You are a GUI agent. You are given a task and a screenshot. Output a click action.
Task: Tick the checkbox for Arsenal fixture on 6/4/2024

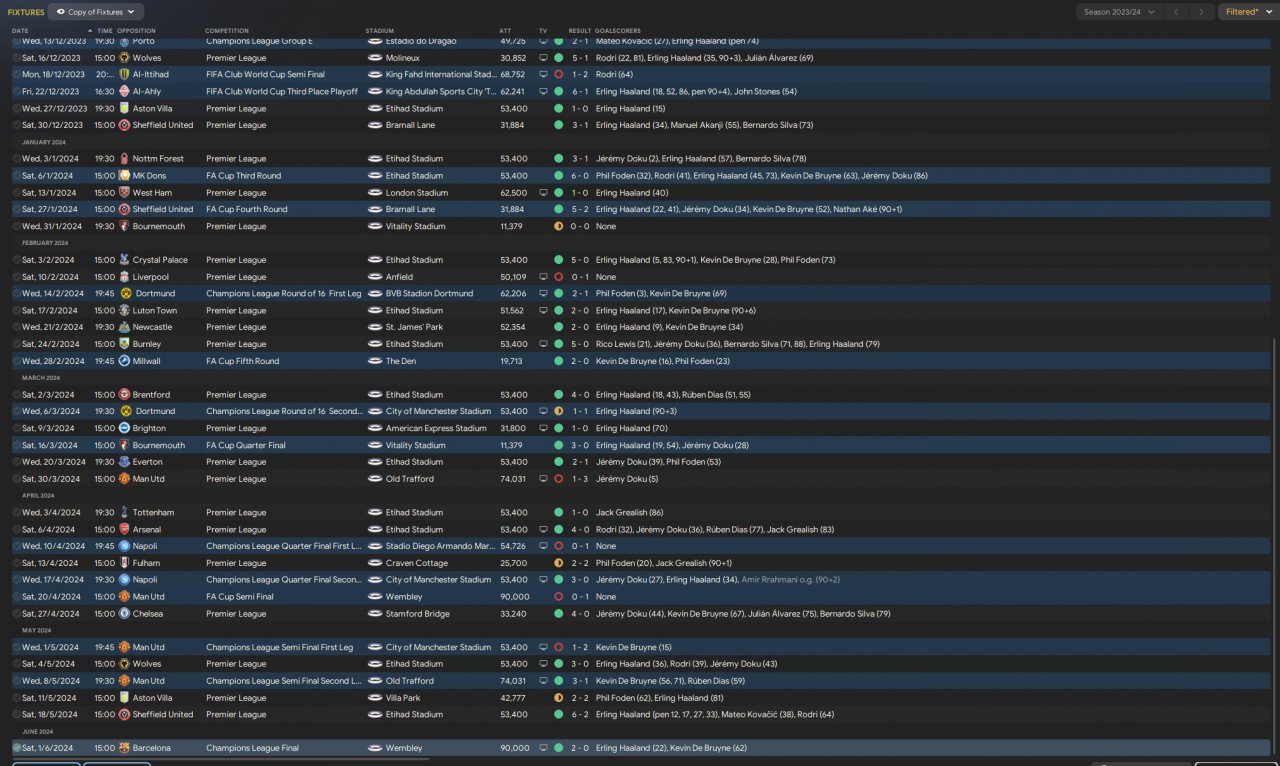[17, 529]
